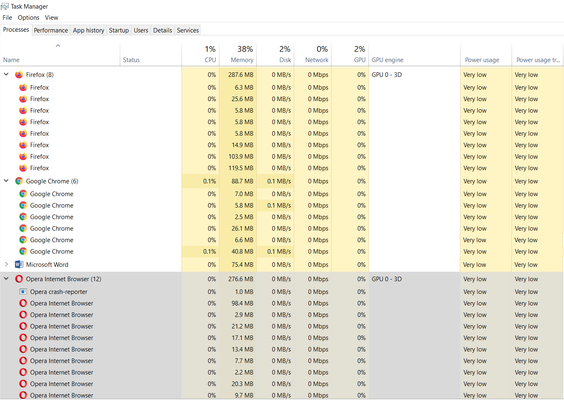Click icon of Chrome process using 40.8 MB
Screen dimensions: 564x400
[x=23, y=251]
